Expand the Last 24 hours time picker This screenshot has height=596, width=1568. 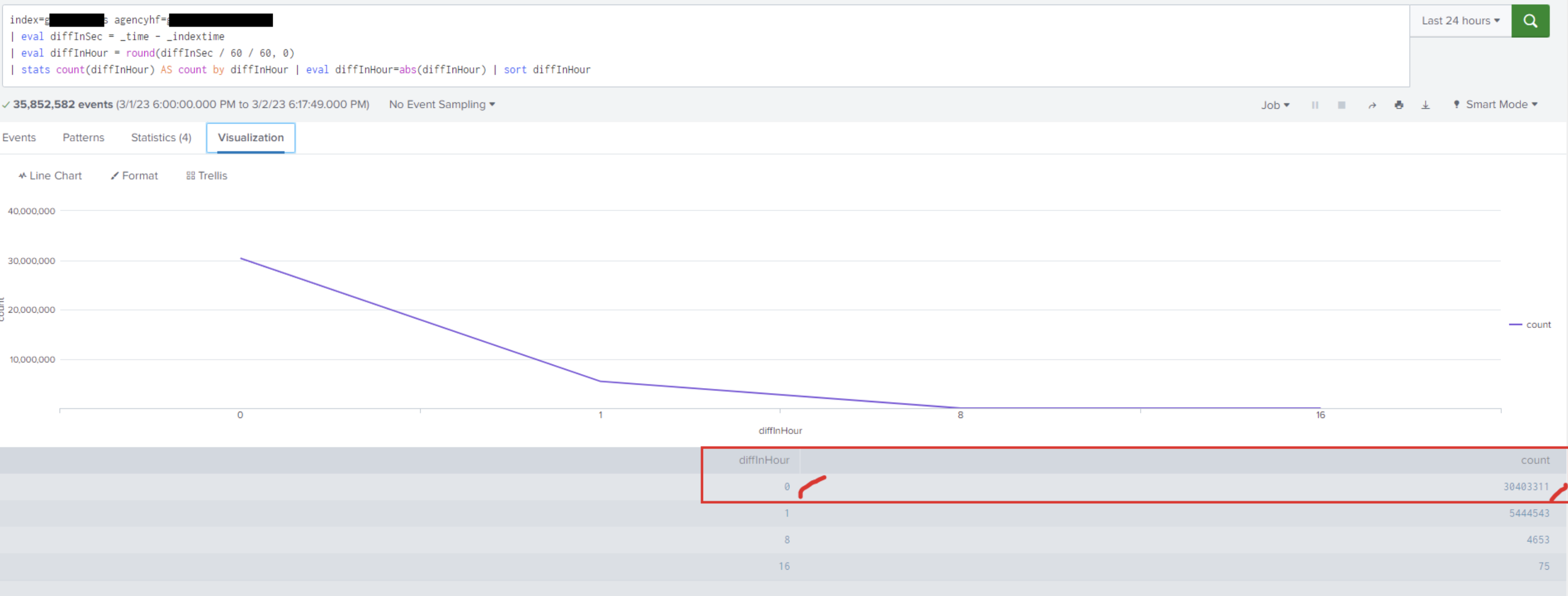coord(1460,21)
